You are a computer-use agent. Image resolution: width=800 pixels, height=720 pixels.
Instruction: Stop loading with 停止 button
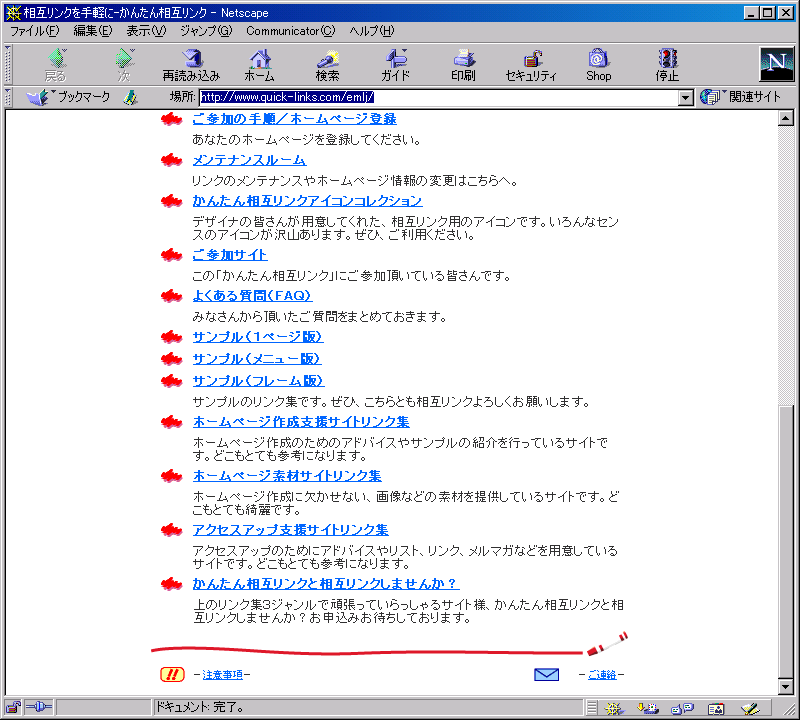(667, 65)
